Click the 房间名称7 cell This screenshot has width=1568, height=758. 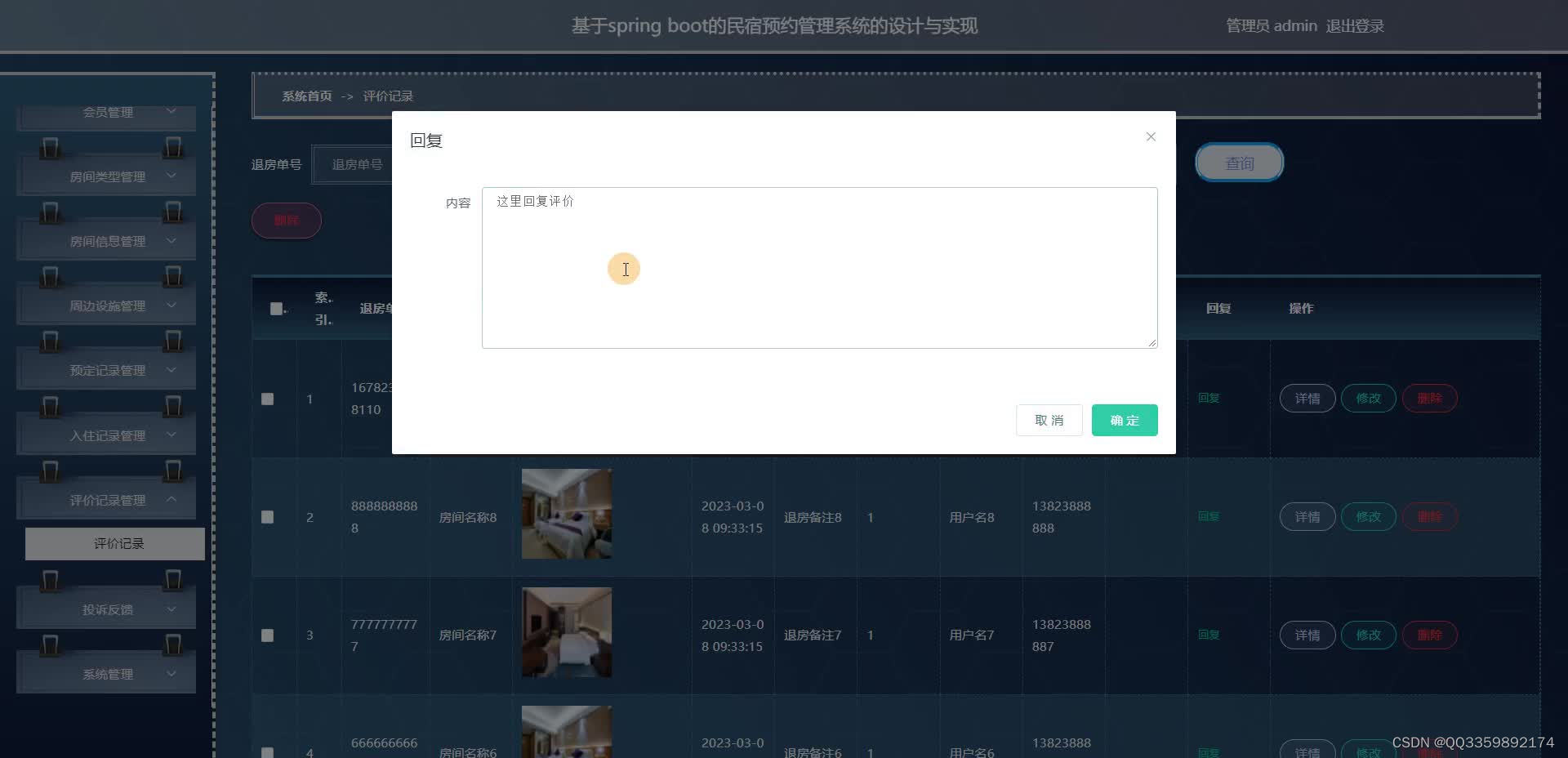[x=468, y=635]
